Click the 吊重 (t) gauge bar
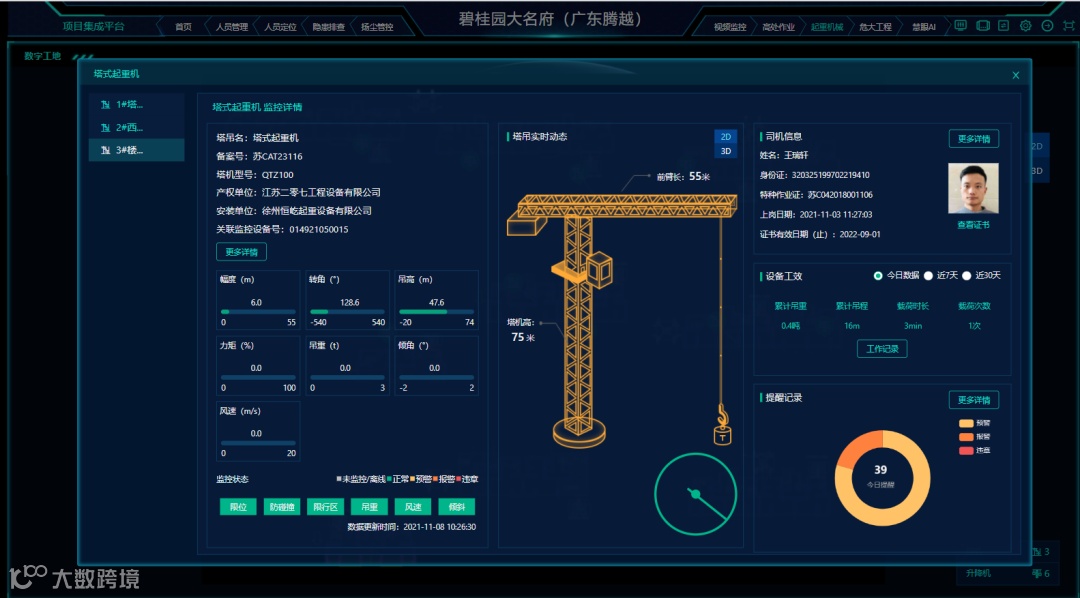 point(348,378)
